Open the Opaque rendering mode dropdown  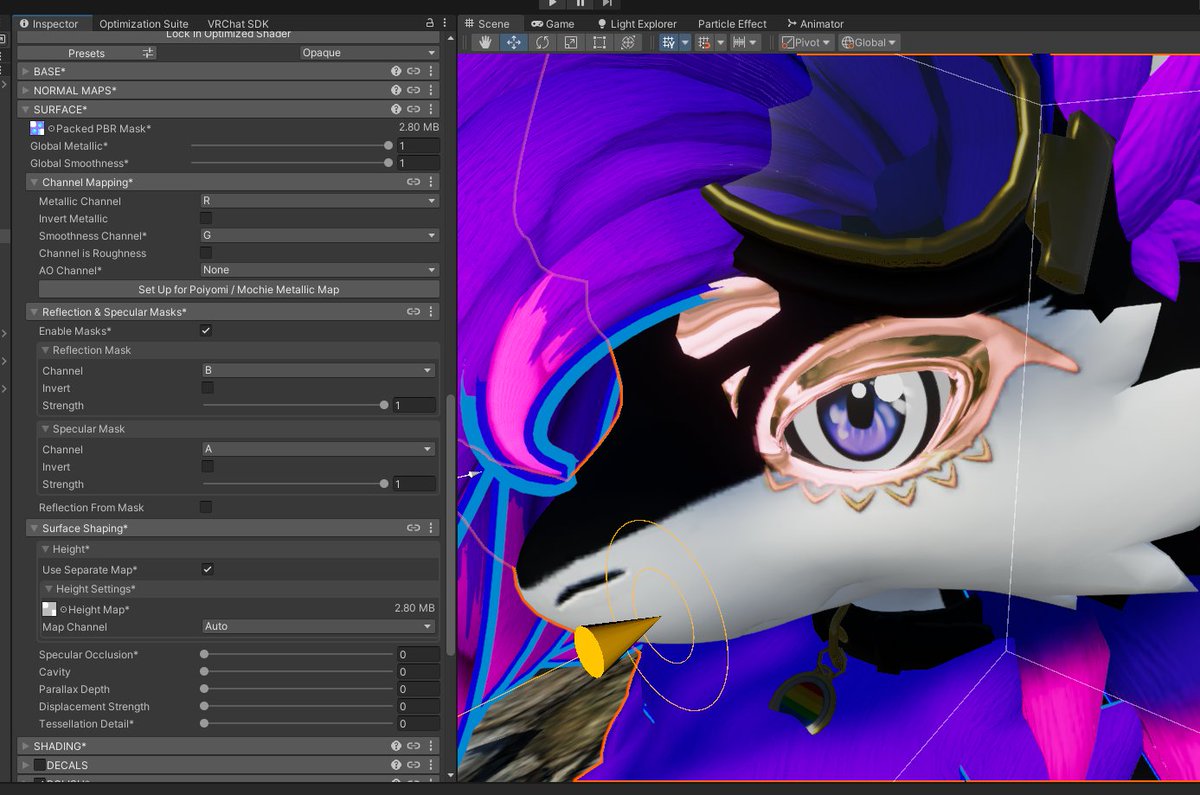(369, 53)
